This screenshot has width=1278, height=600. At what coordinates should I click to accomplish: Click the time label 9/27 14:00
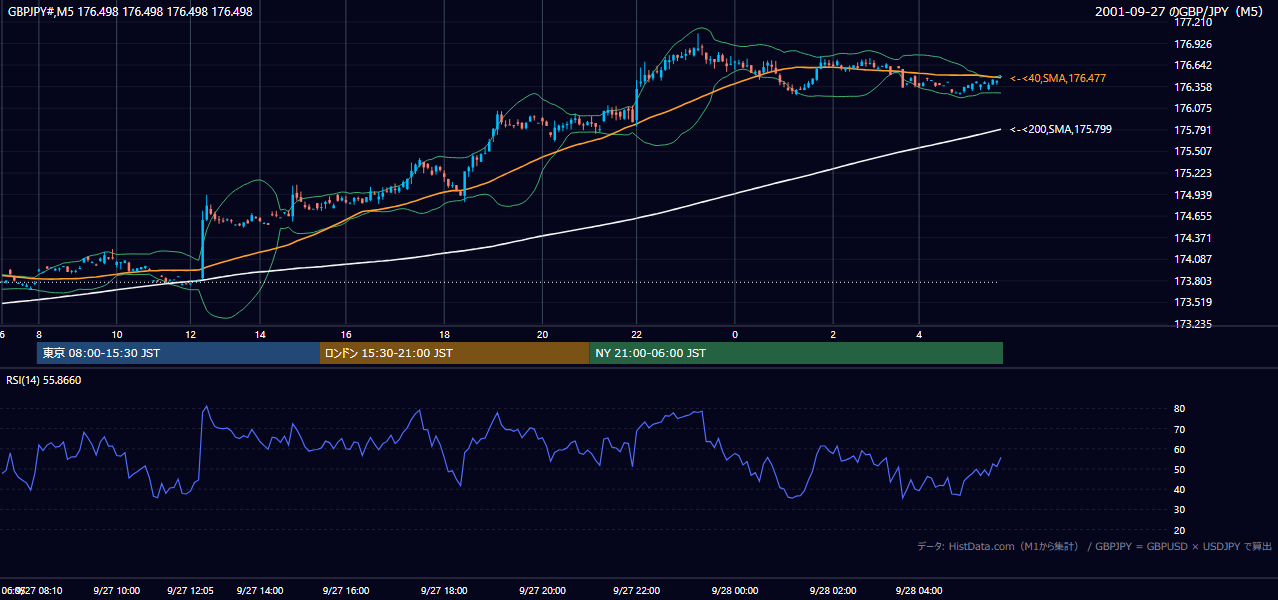(261, 591)
